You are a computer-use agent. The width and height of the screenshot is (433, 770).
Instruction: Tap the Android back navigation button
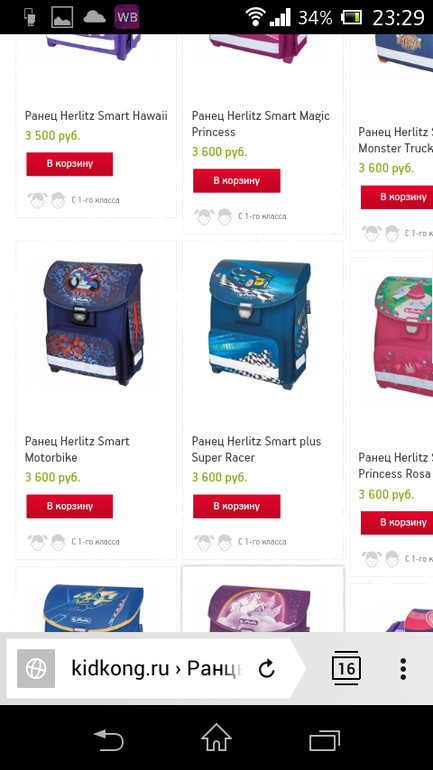coord(108,740)
